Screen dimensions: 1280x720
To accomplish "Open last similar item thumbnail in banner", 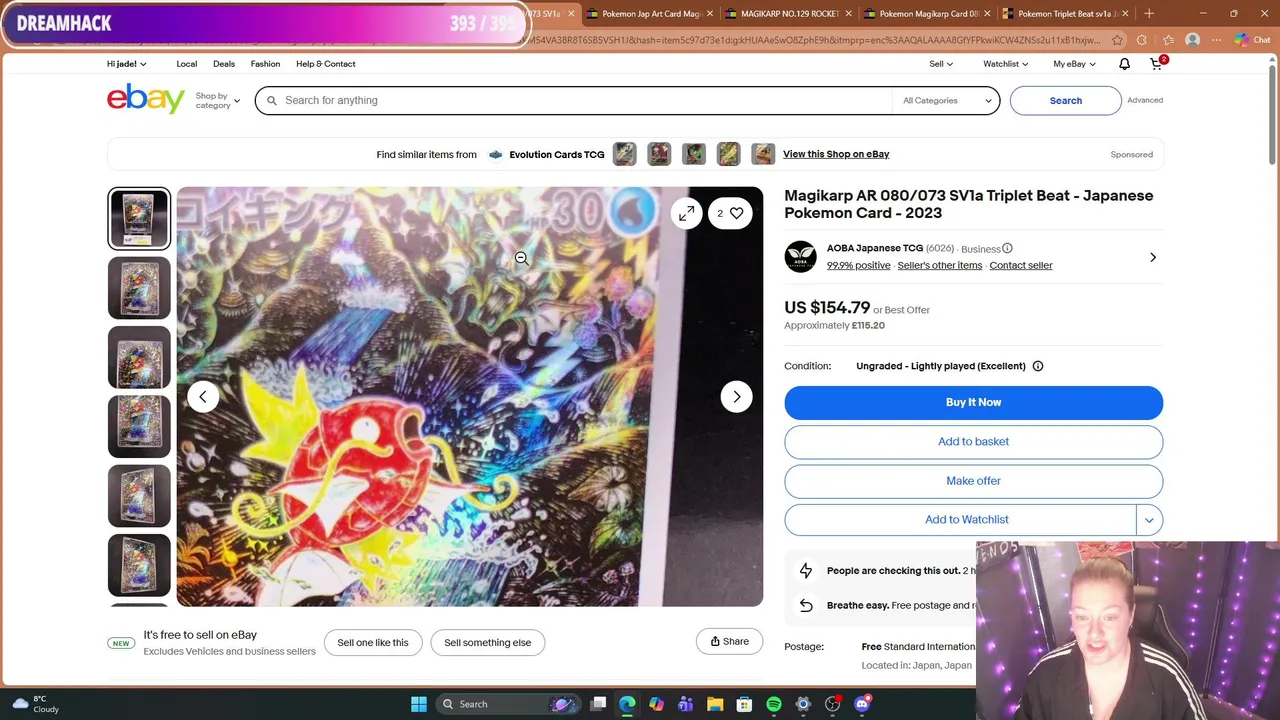I will click(763, 154).
